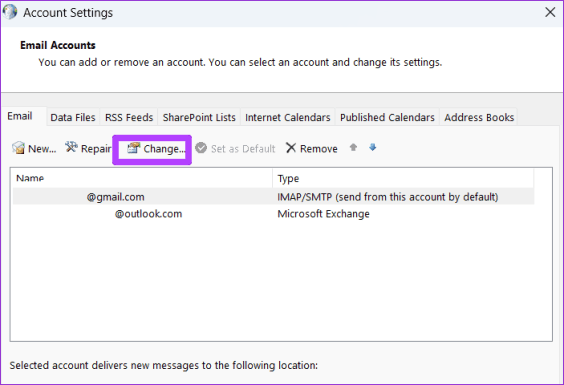564x385 pixels.
Task: Close the Account Settings dialog
Action: pyautogui.click(x=550, y=13)
